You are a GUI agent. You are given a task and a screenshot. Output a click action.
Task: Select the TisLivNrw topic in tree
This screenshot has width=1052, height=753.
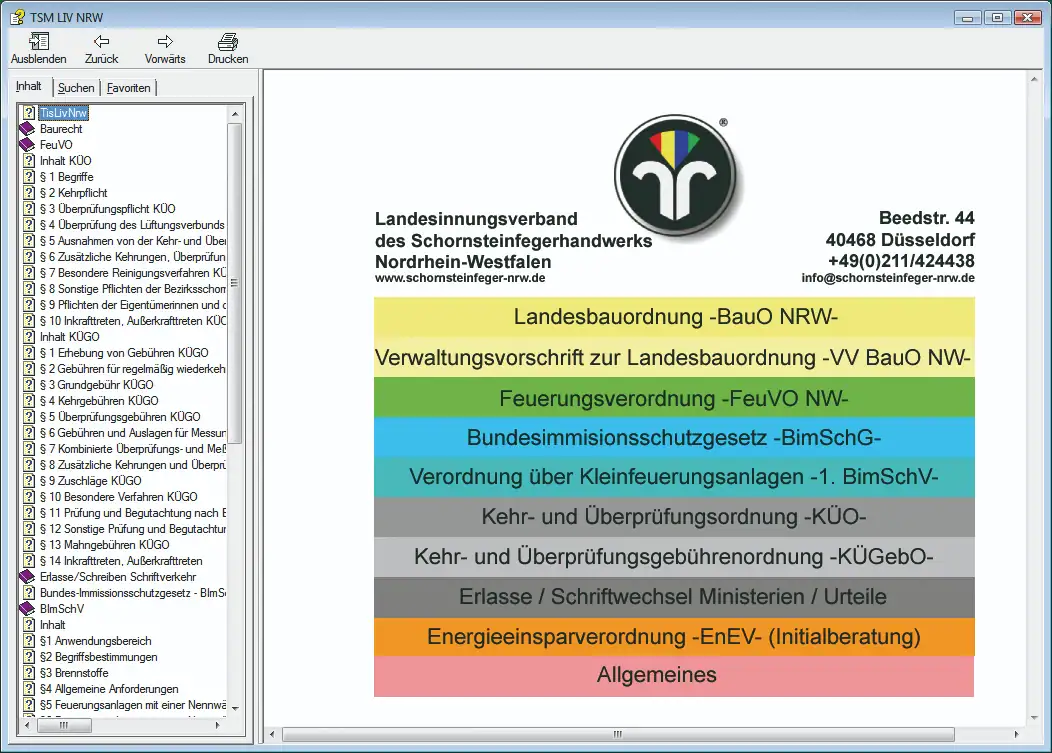[64, 113]
